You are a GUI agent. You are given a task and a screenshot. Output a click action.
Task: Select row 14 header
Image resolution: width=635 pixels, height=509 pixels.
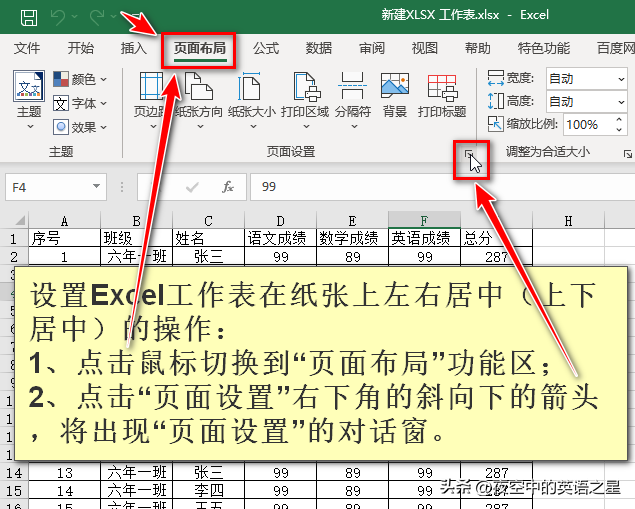click(14, 473)
